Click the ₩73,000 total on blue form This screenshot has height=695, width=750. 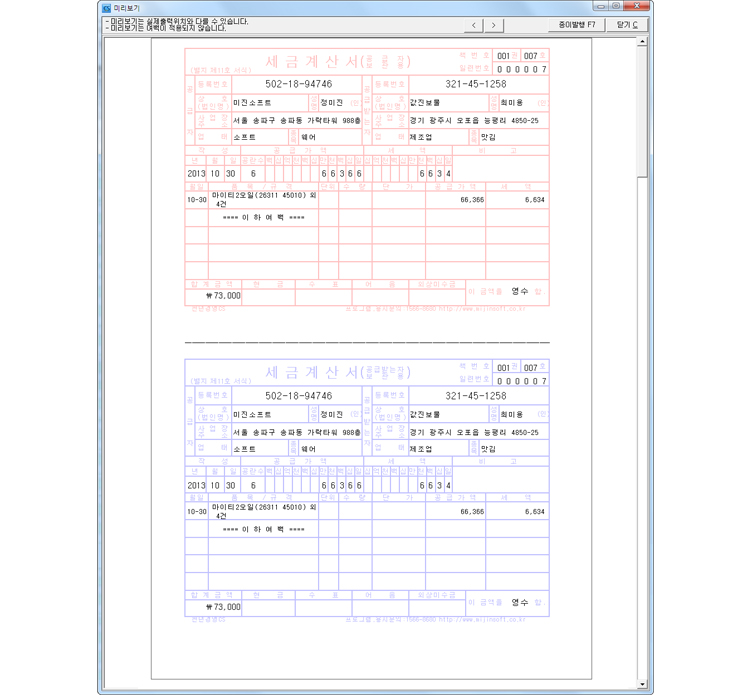[x=223, y=607]
